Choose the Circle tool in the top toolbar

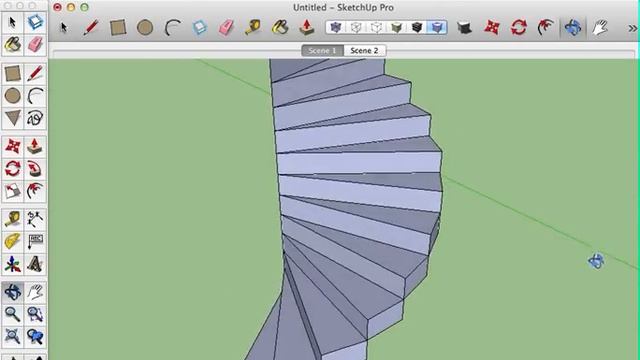pyautogui.click(x=145, y=27)
